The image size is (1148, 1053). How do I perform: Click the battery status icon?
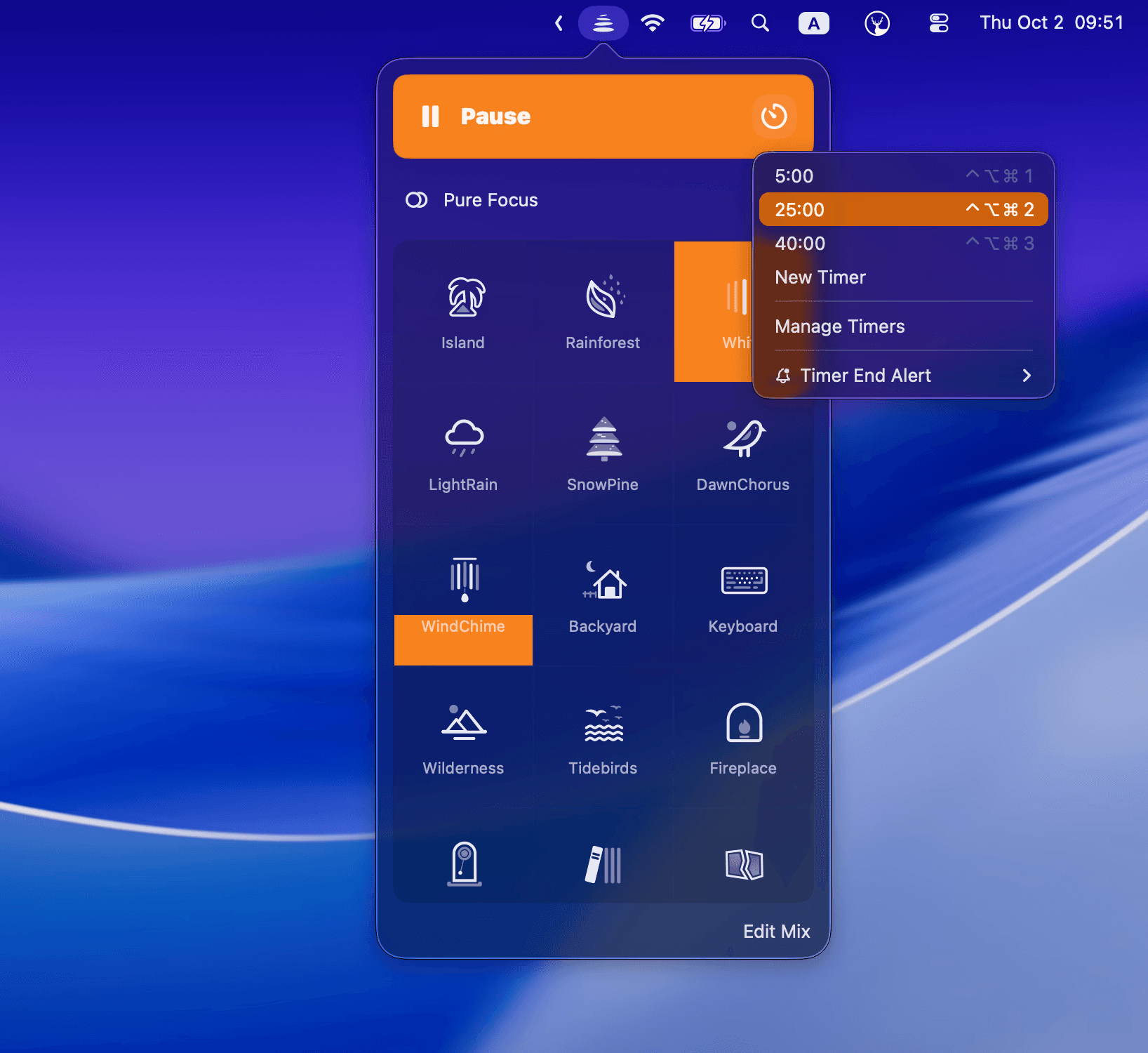click(707, 23)
